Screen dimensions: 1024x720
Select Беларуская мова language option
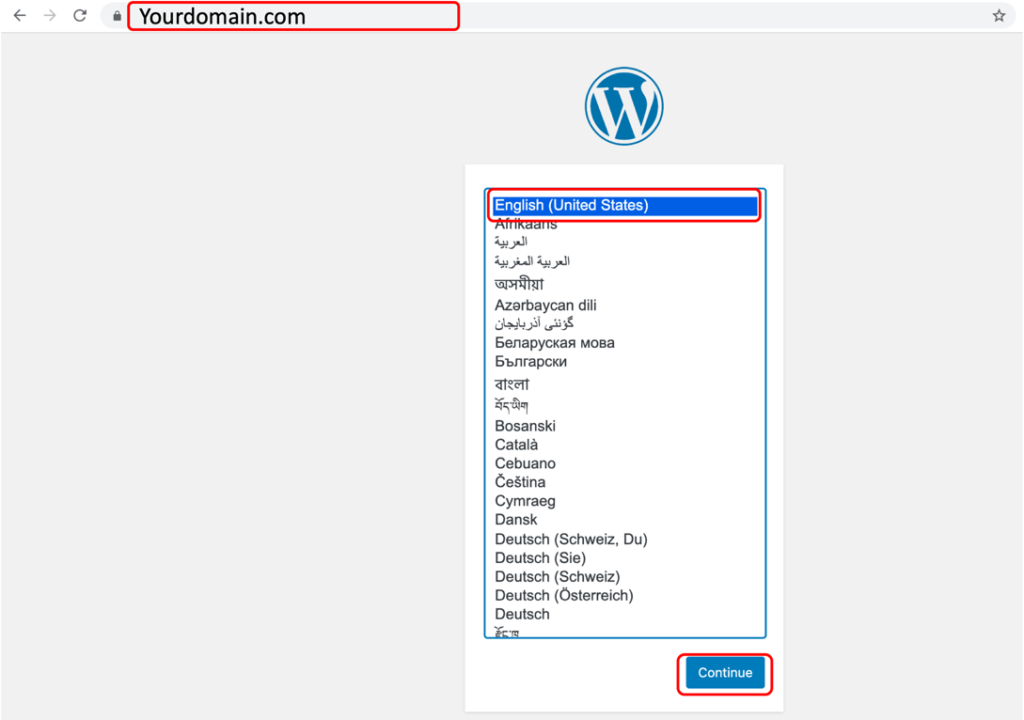[x=626, y=343]
